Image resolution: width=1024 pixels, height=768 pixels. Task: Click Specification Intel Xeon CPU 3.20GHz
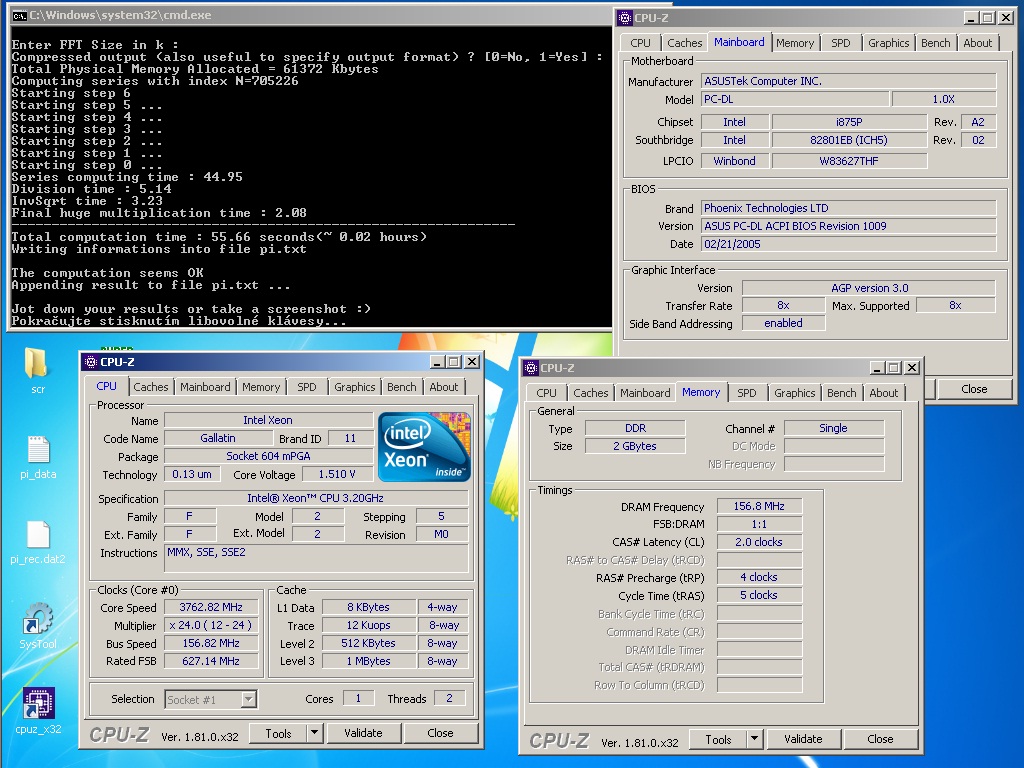click(x=316, y=498)
